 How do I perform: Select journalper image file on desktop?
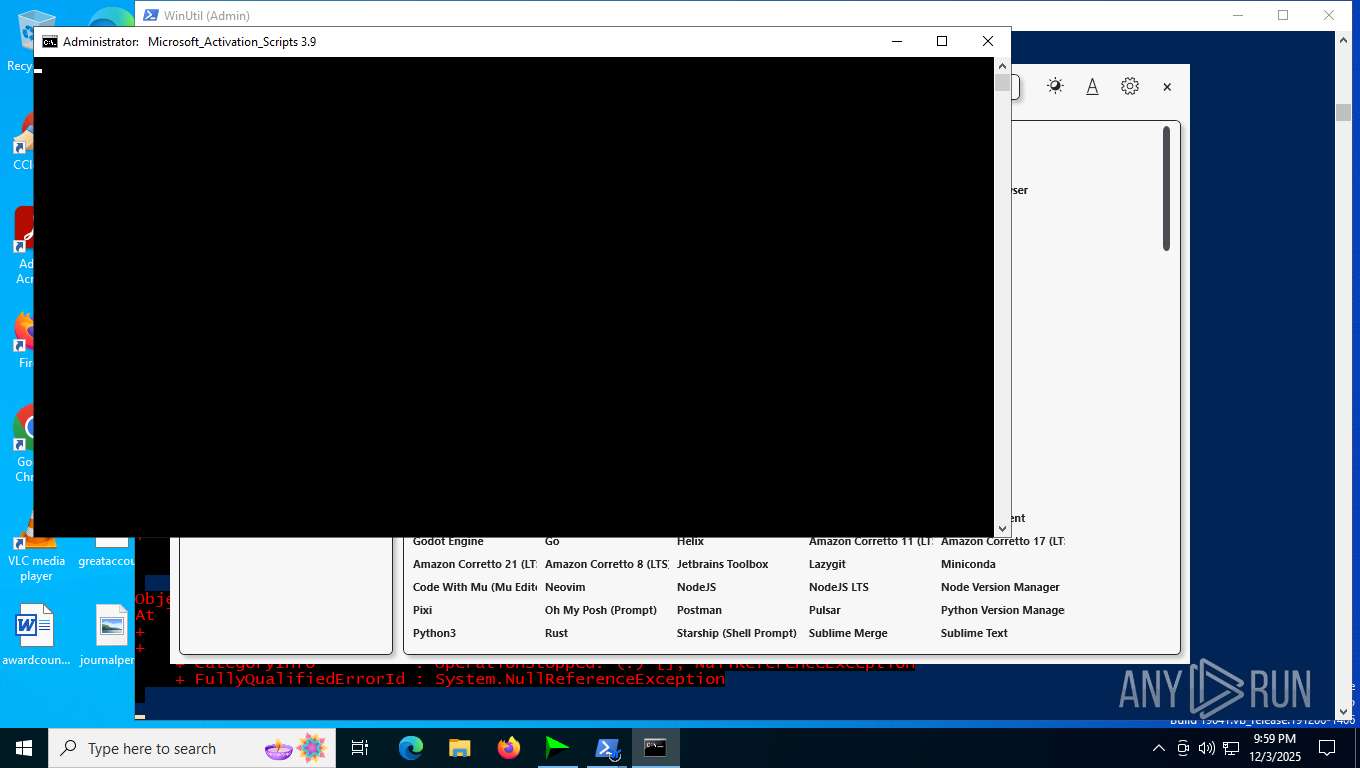click(x=109, y=635)
